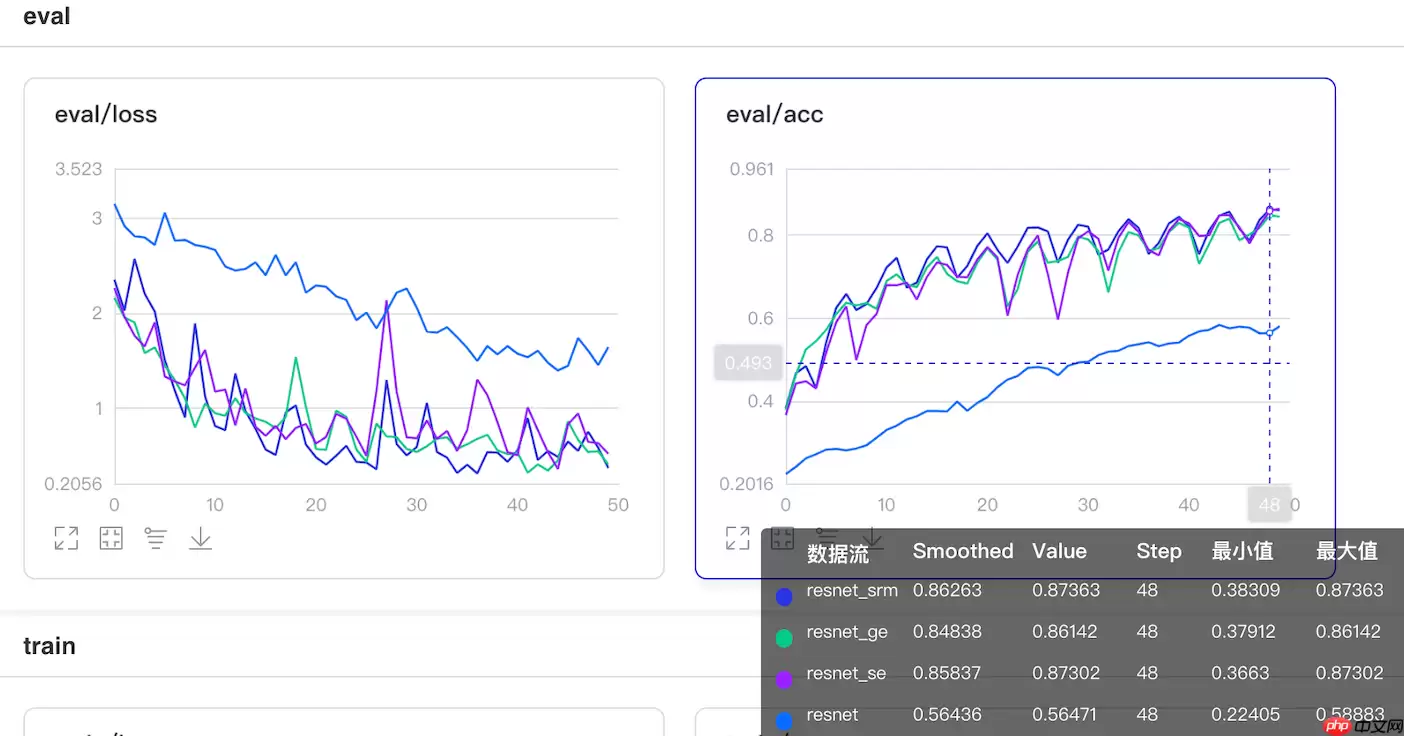Image resolution: width=1404 pixels, height=736 pixels.
Task: Click the fit-to-view icon under eval/loss
Action: point(111,538)
